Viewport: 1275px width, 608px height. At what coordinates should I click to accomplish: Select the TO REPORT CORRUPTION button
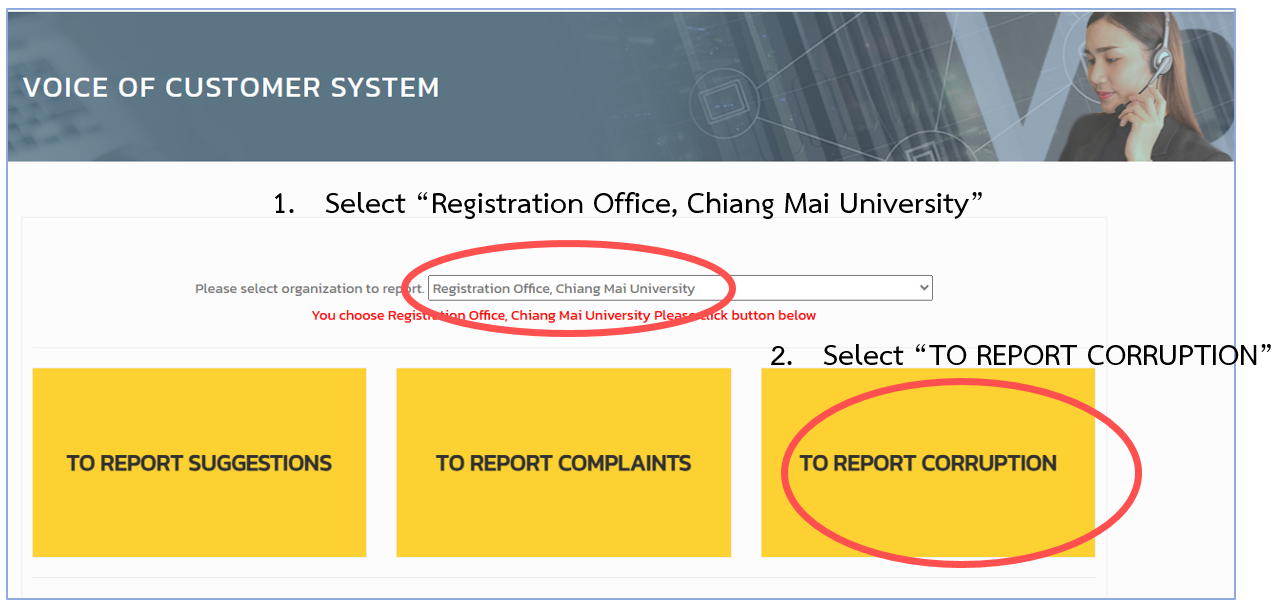(x=928, y=463)
